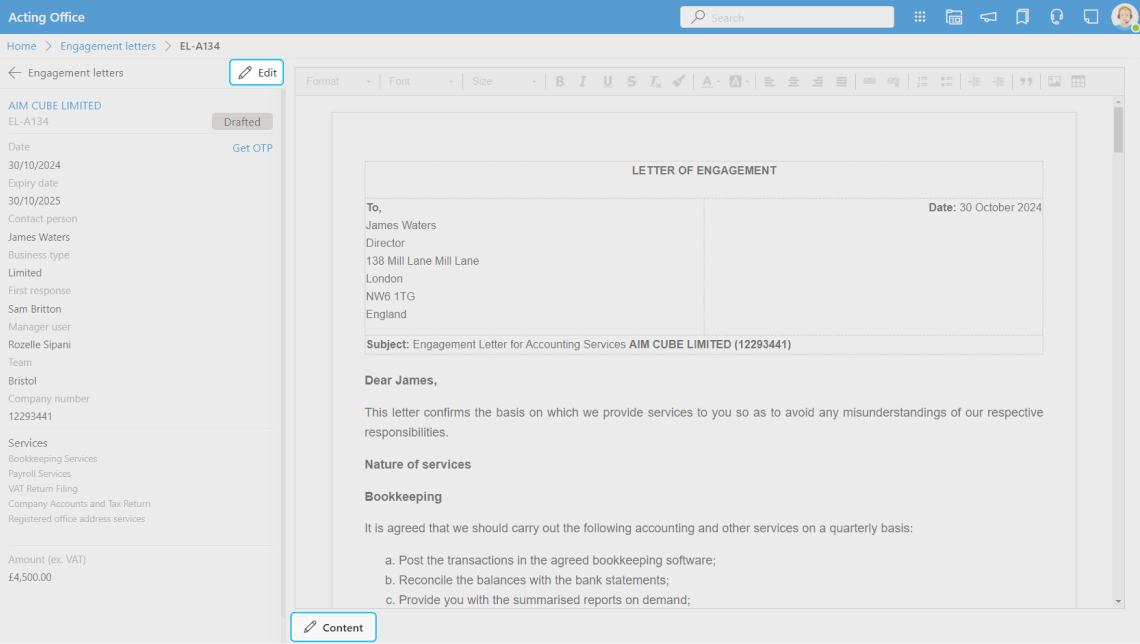
Task: Go back using the Engagement letters arrow
Action: point(15,73)
